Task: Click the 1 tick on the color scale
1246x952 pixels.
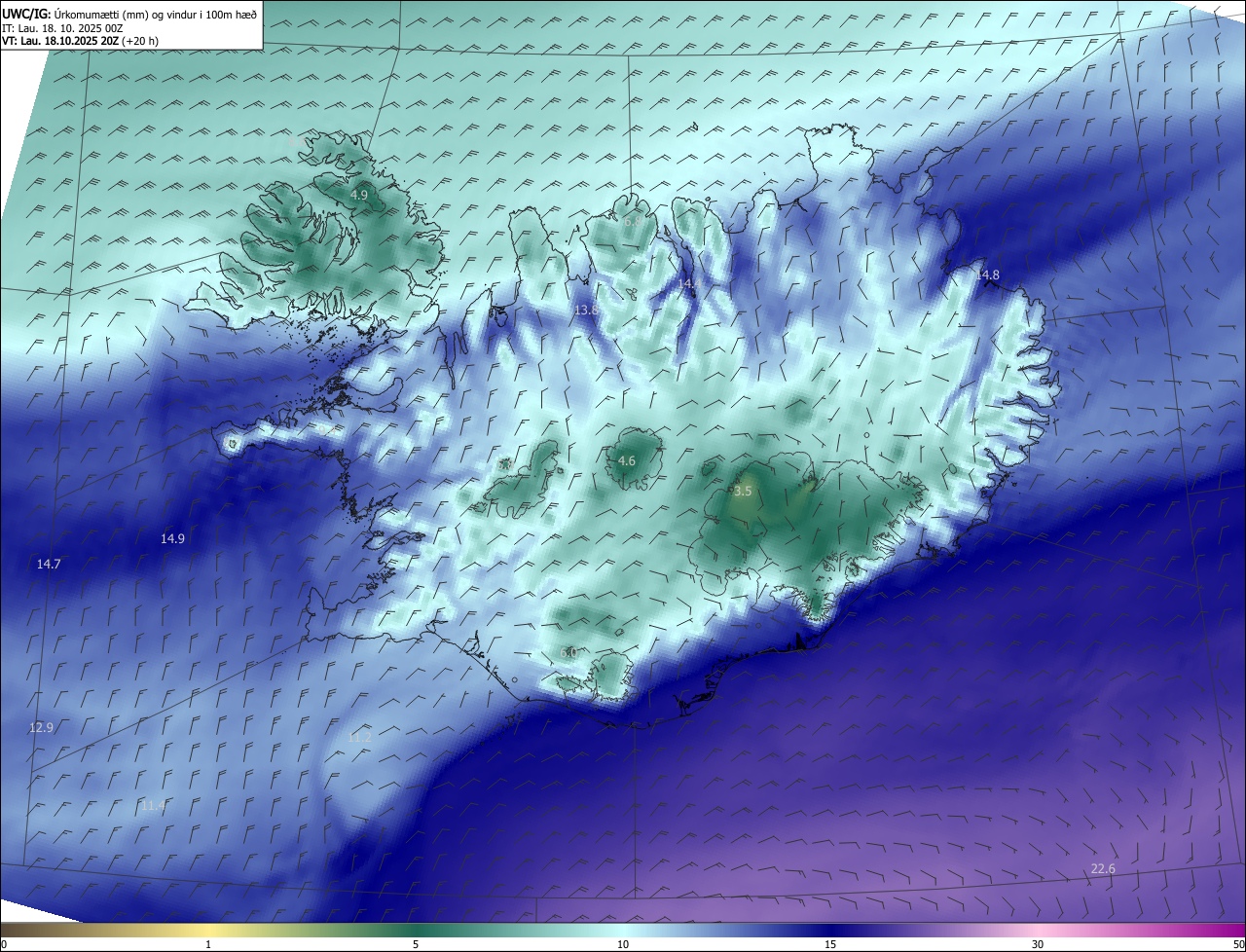Action: tap(208, 944)
